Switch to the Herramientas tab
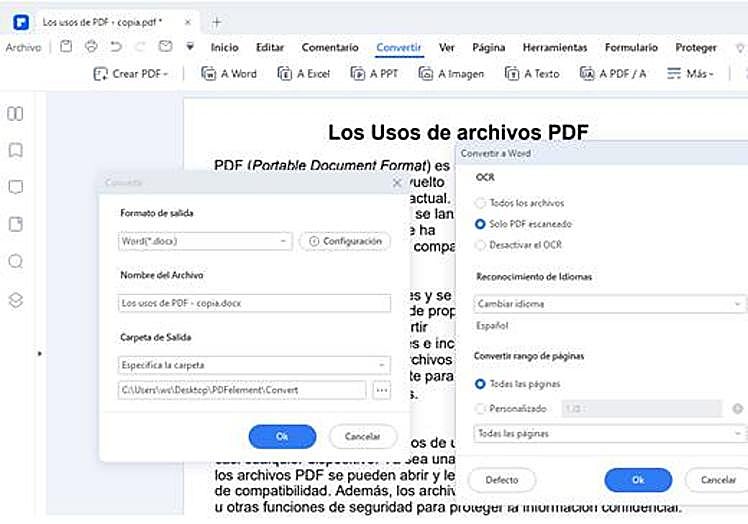 554,47
